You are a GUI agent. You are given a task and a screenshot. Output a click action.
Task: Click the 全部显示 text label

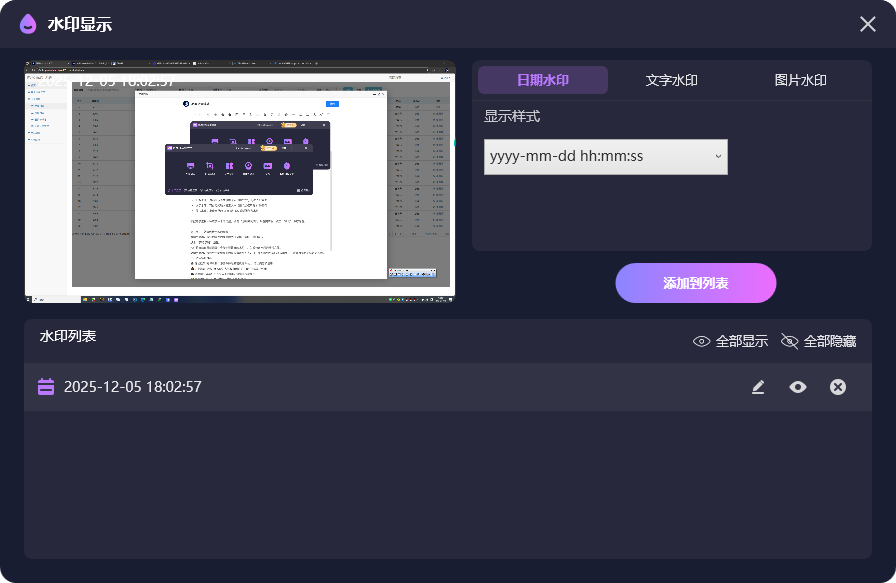point(742,341)
